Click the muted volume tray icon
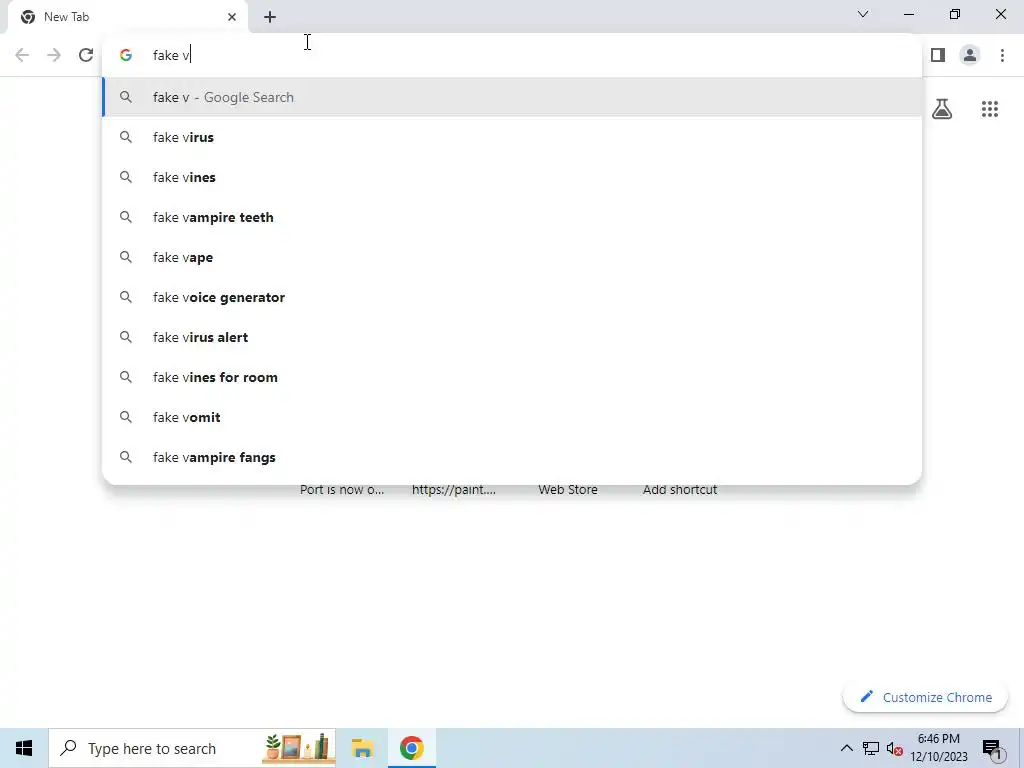The image size is (1024, 768). (x=895, y=748)
